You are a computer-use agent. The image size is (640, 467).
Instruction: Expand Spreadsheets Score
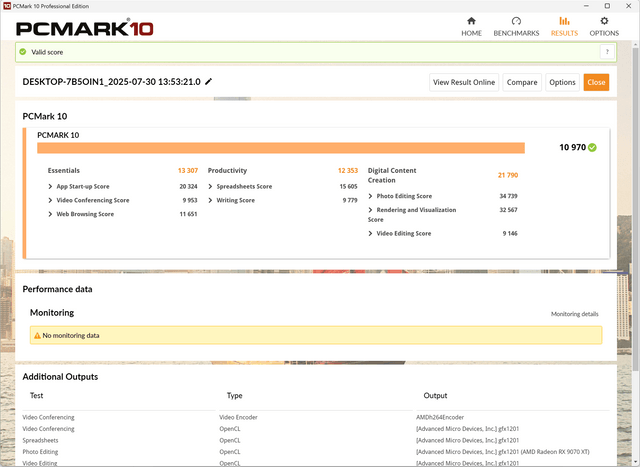tap(210, 187)
